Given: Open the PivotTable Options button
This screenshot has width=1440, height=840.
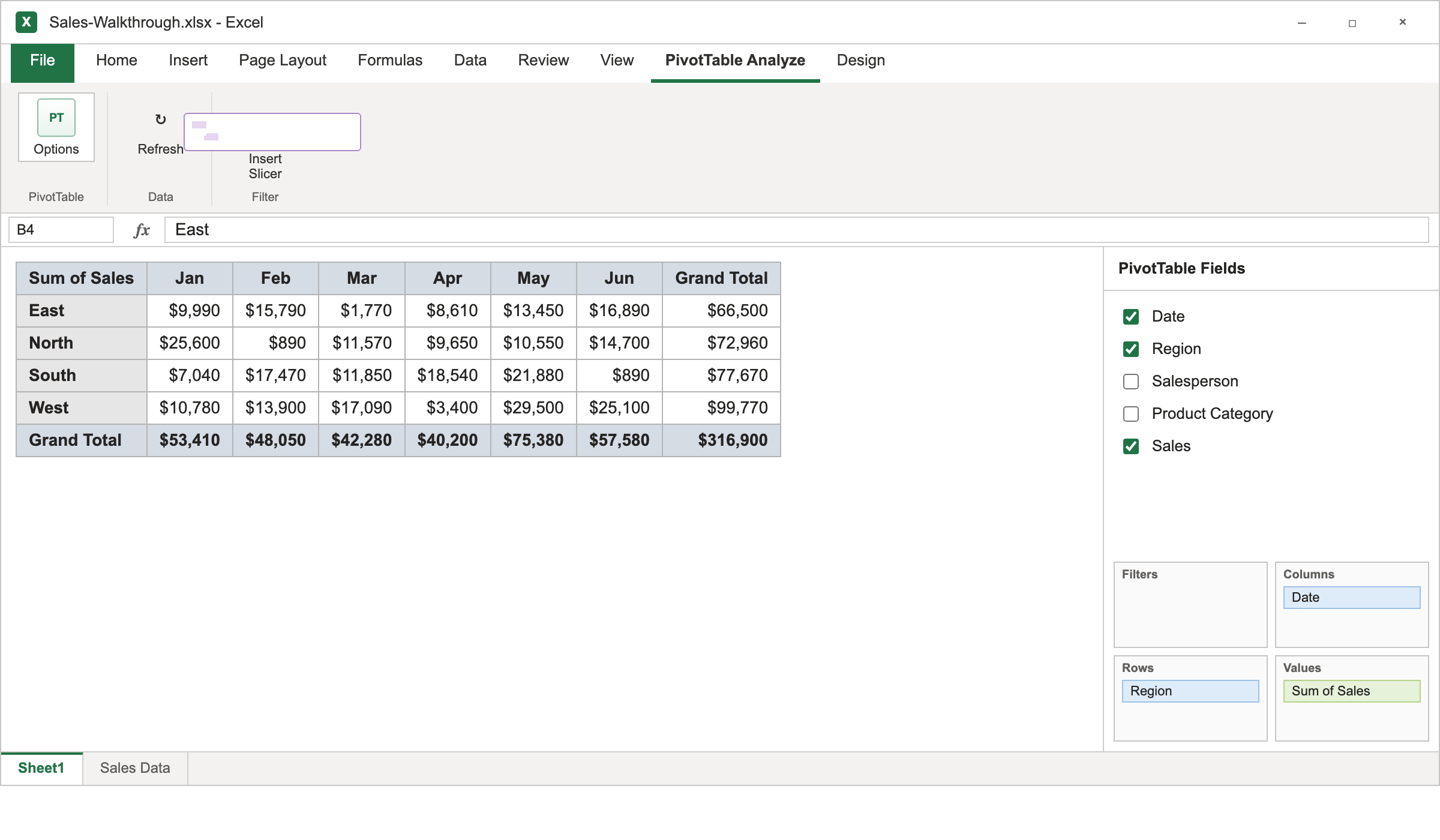Looking at the screenshot, I should click(x=56, y=127).
